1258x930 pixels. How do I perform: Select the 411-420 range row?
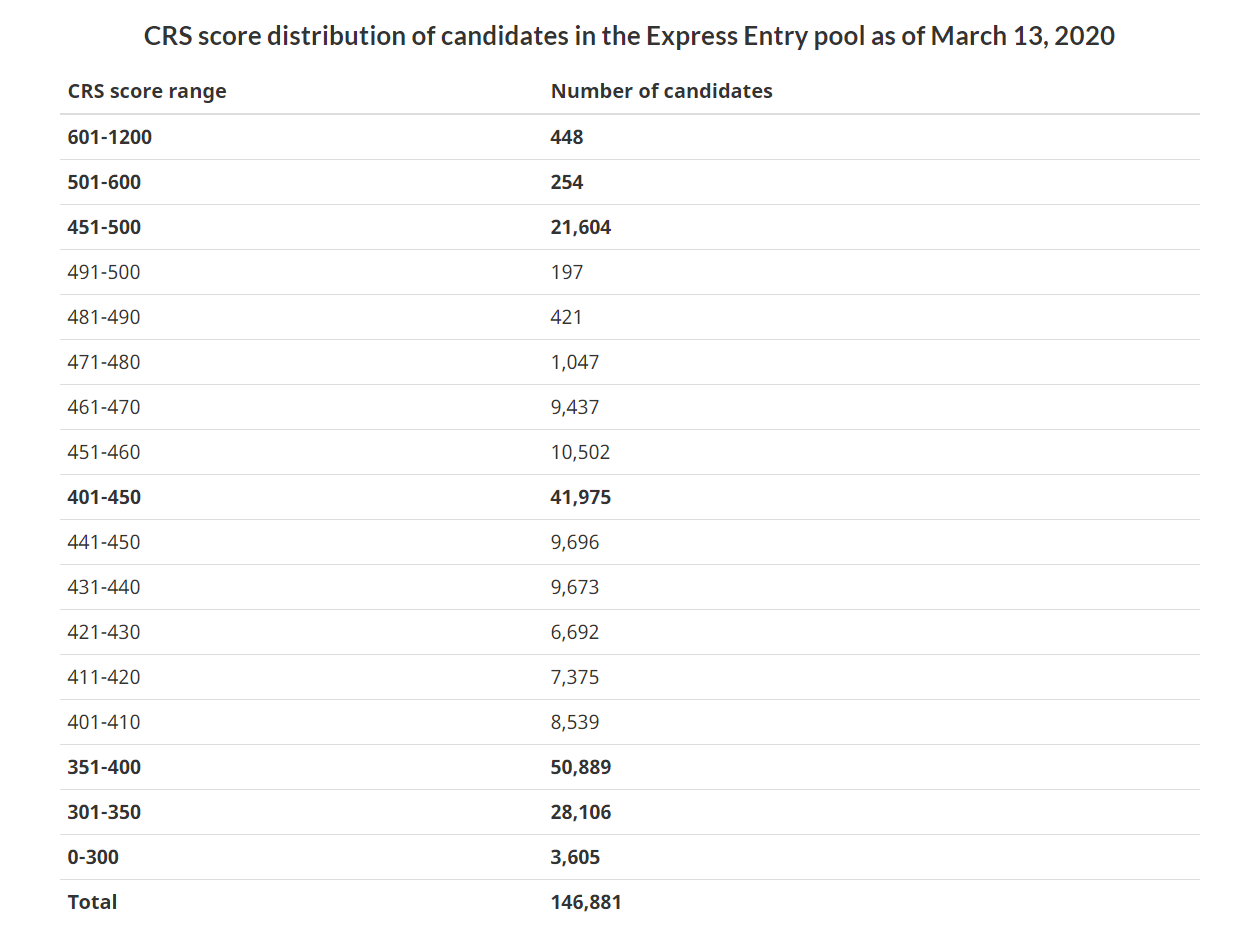pyautogui.click(x=629, y=677)
